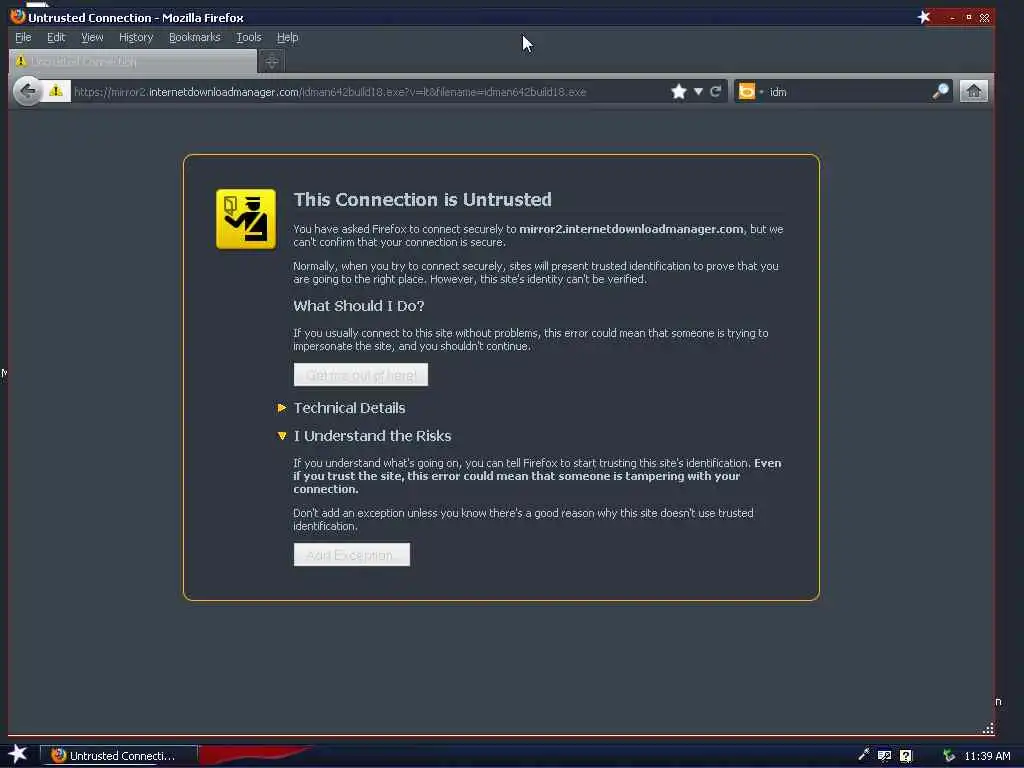Open the History menu
1024x768 pixels.
tap(136, 37)
